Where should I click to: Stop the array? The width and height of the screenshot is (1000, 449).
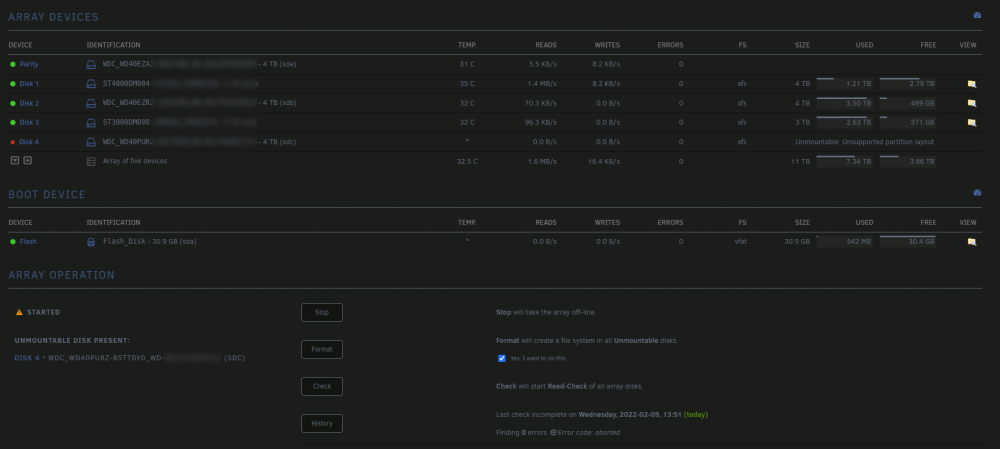[322, 313]
